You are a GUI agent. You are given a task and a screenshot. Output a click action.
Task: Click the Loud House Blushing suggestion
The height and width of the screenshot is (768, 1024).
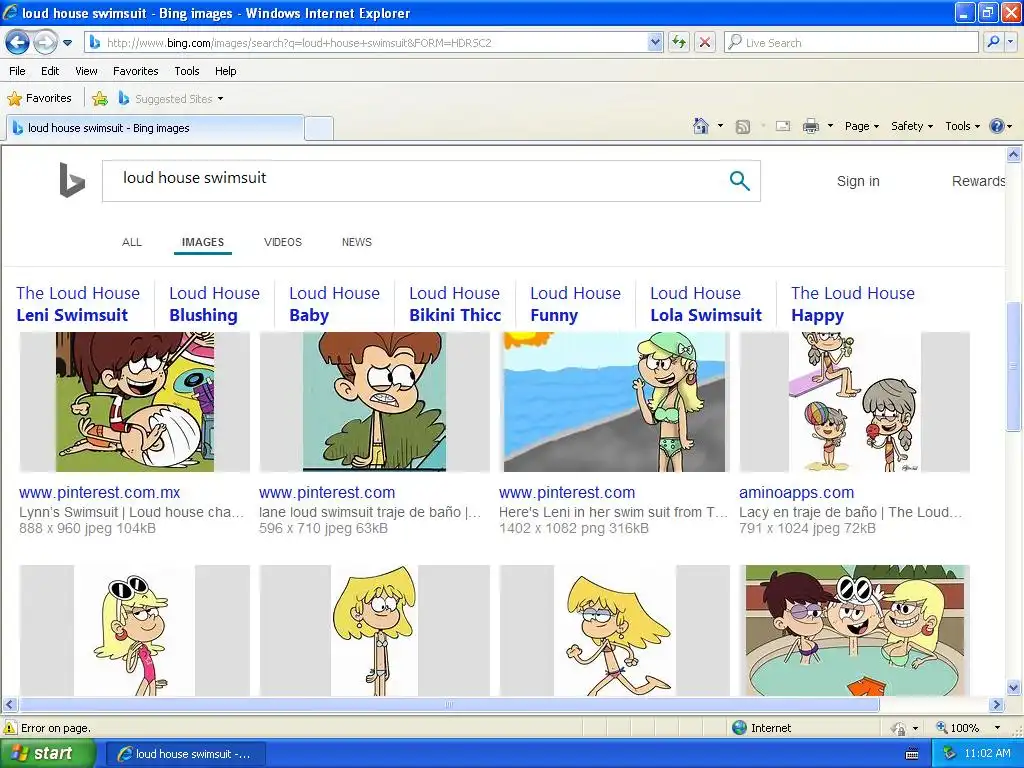(x=214, y=304)
